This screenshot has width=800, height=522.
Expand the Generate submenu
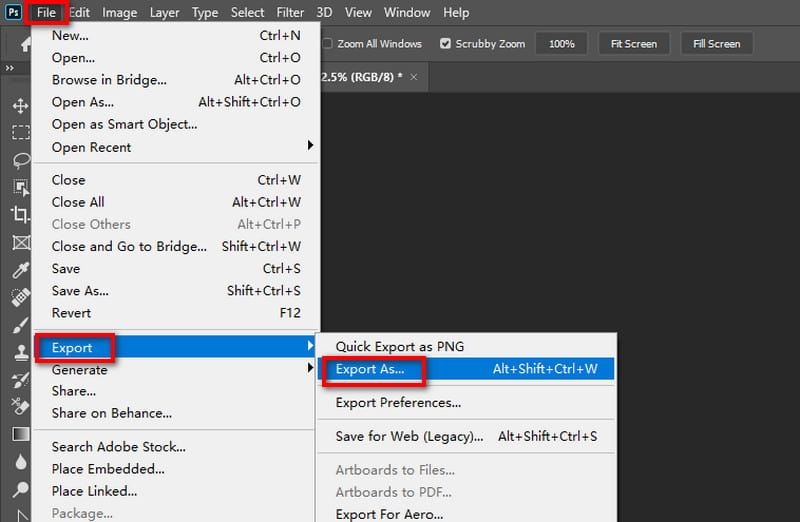[x=176, y=369]
